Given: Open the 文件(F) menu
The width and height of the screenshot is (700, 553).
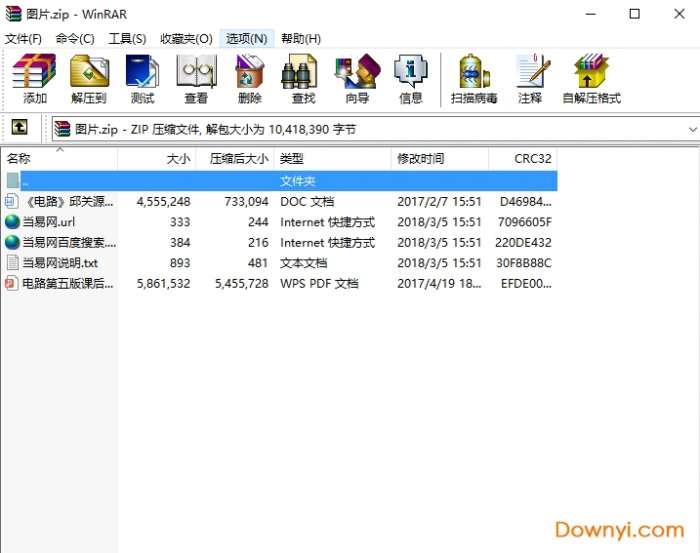Looking at the screenshot, I should (x=23, y=39).
